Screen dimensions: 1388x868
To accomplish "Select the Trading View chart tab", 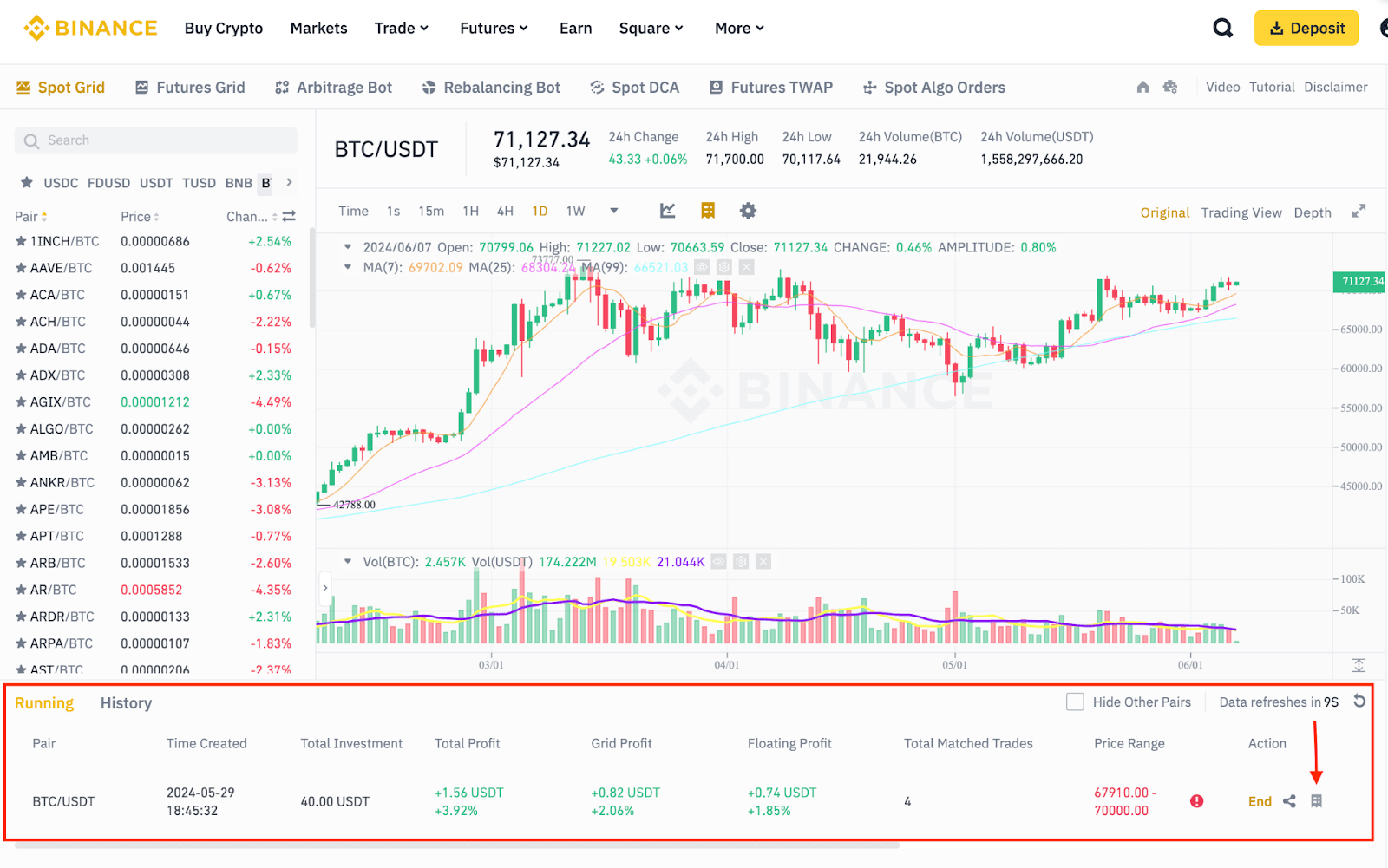I will tap(1241, 212).
